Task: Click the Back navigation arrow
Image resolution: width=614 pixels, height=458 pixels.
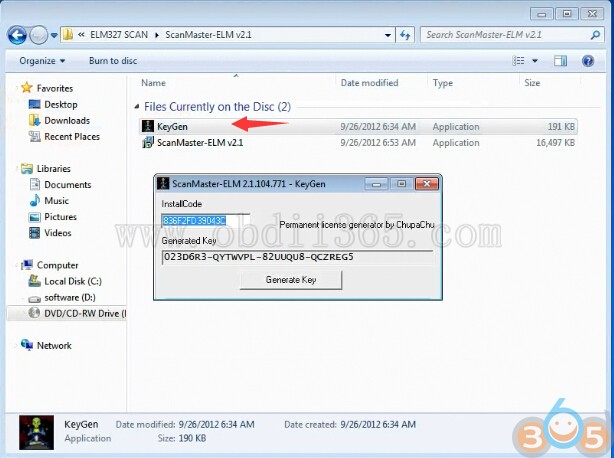Action: point(16,35)
